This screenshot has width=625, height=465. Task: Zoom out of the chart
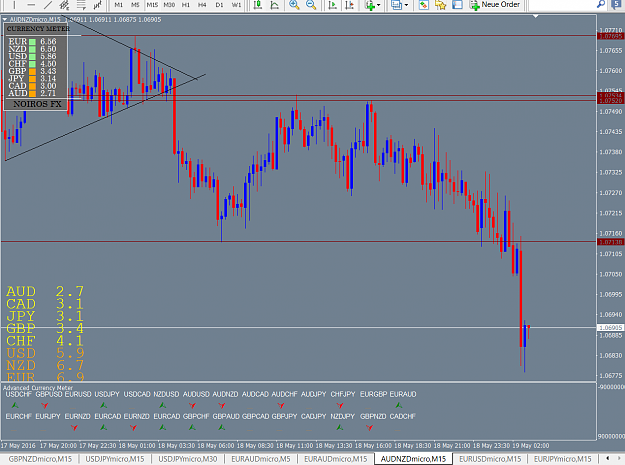(311, 5)
